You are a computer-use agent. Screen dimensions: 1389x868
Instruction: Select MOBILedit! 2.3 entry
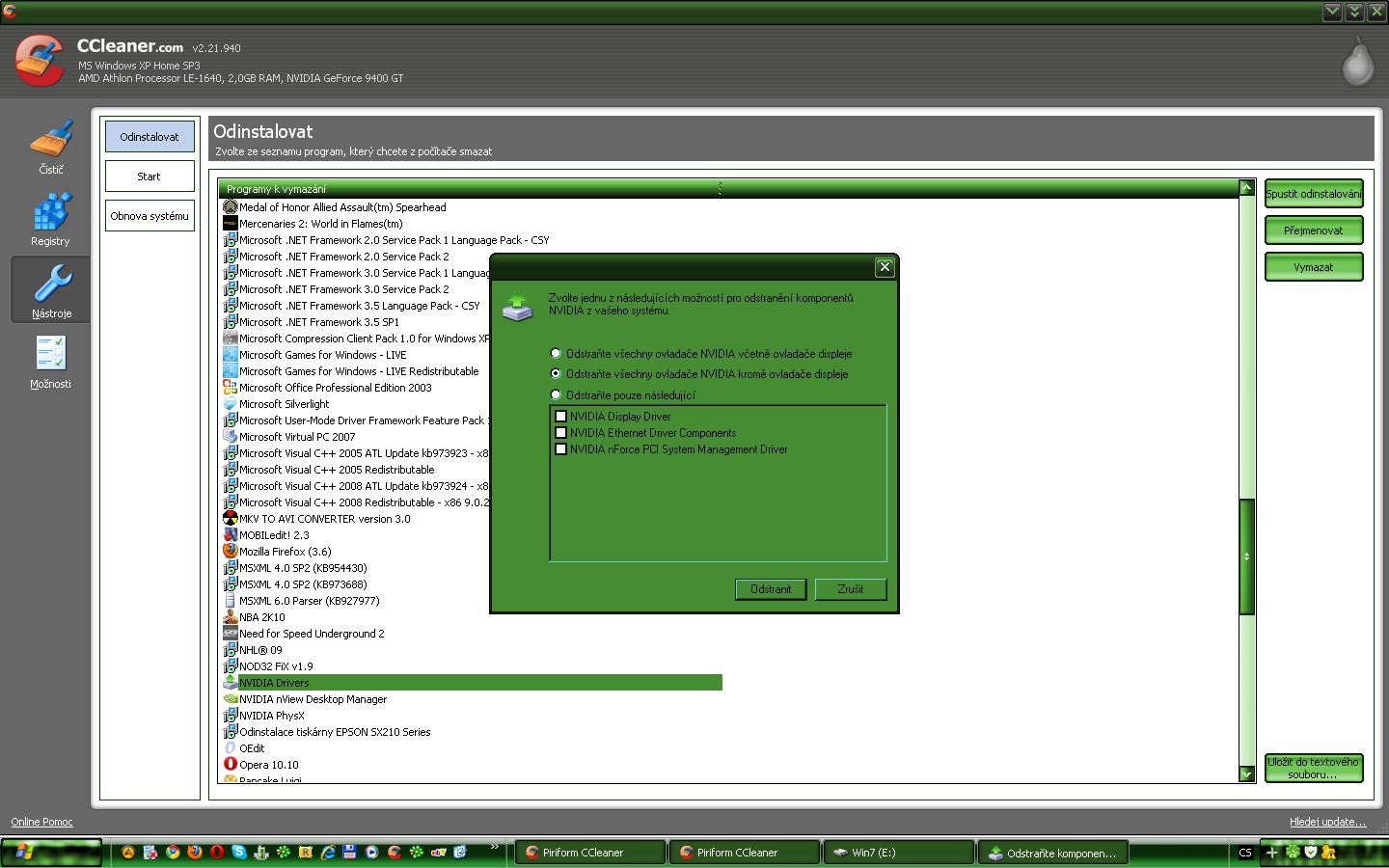[274, 535]
